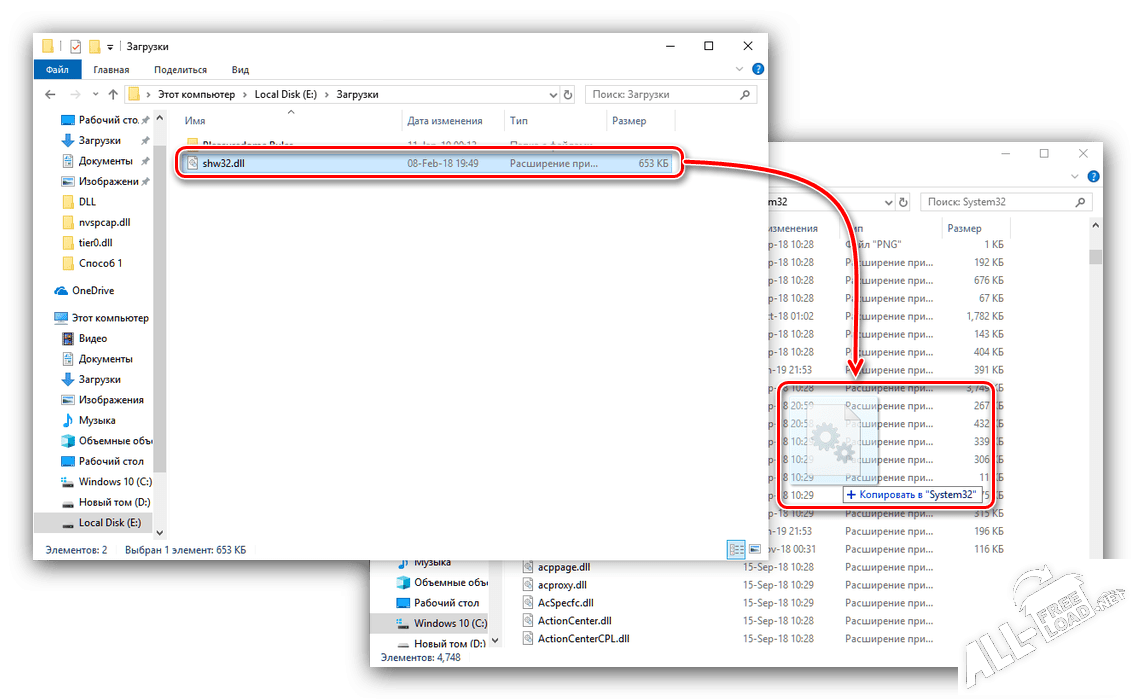Switch to details view in status bar

point(736,550)
